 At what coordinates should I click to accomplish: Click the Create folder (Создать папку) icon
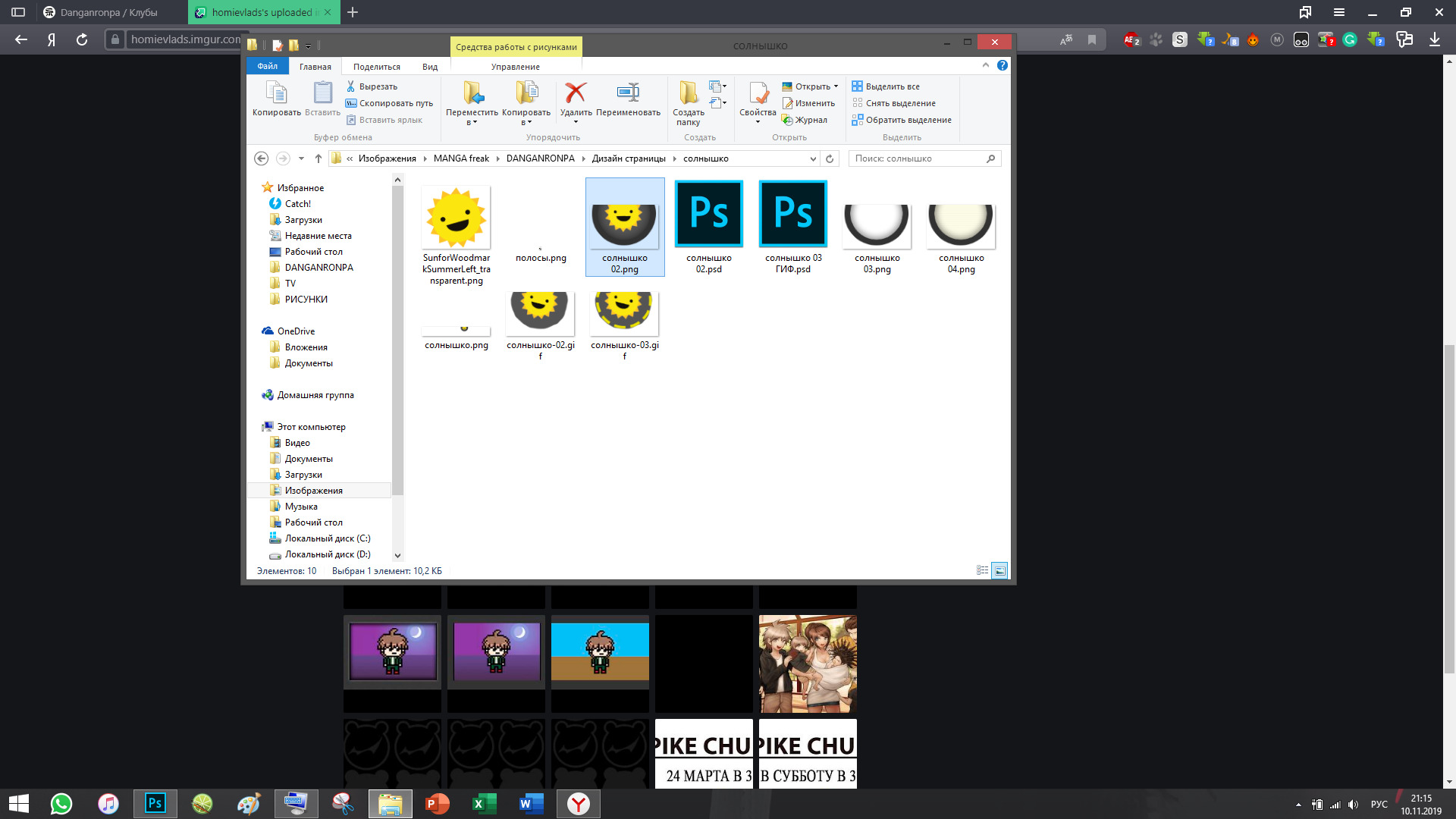pyautogui.click(x=688, y=93)
